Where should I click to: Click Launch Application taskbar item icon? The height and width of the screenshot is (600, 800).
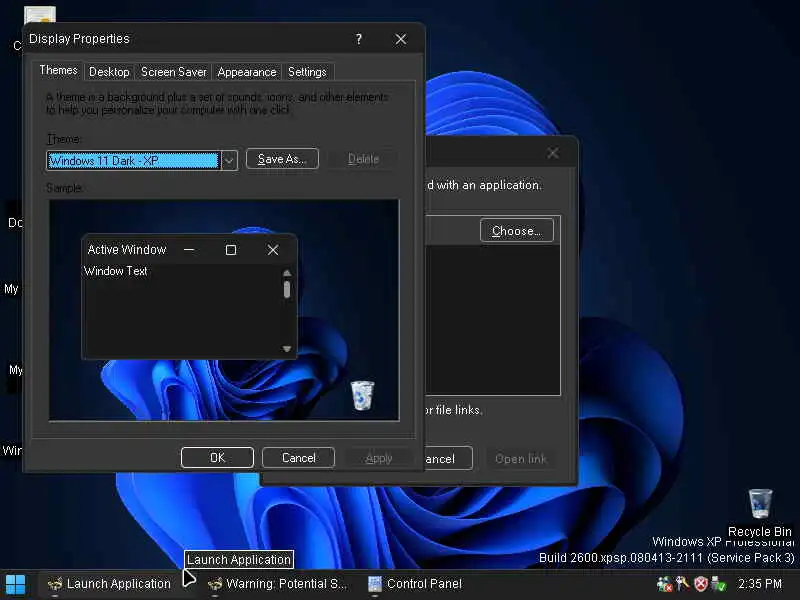pyautogui.click(x=55, y=584)
